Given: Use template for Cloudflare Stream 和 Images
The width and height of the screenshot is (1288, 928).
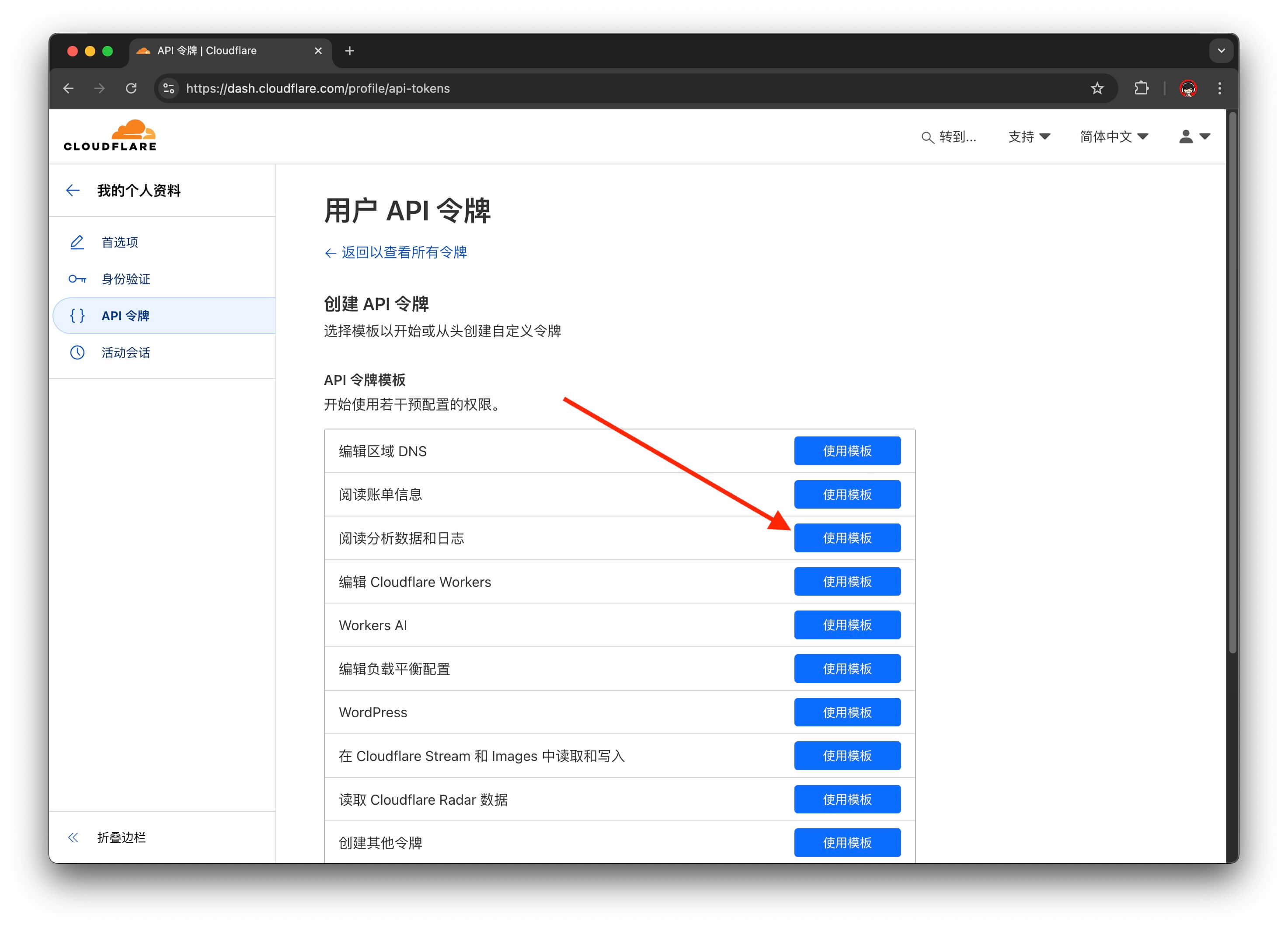Looking at the screenshot, I should 847,756.
